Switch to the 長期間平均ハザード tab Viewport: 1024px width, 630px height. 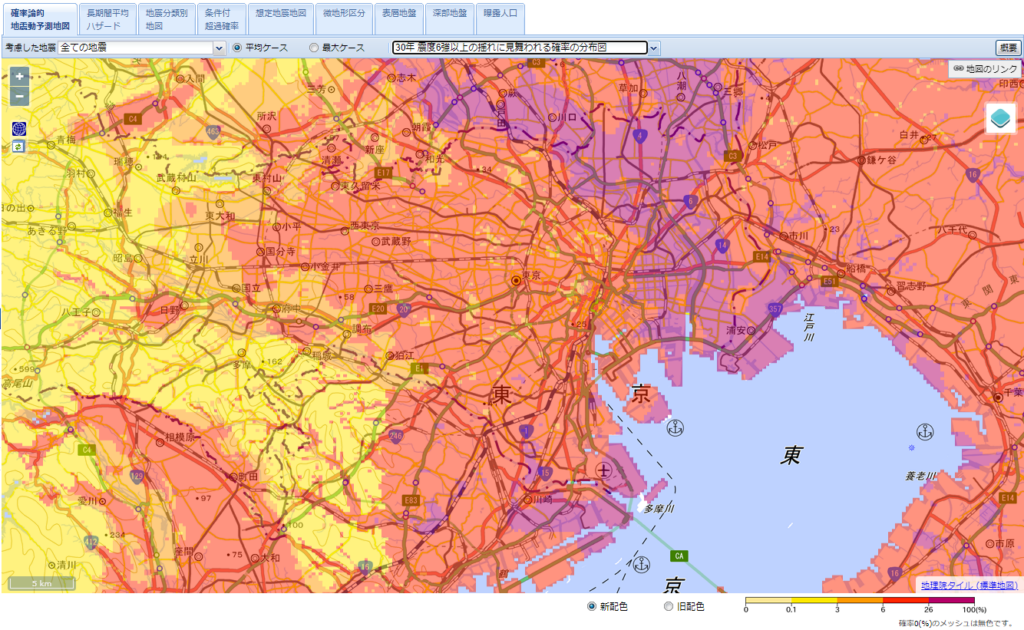click(x=106, y=19)
